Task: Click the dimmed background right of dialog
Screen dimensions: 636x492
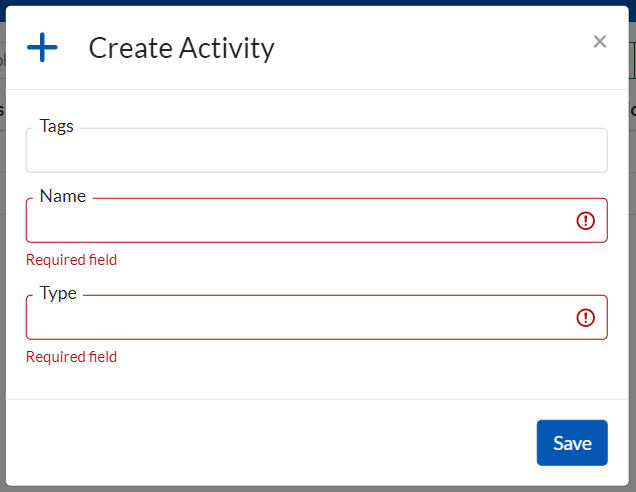Action: 632,300
